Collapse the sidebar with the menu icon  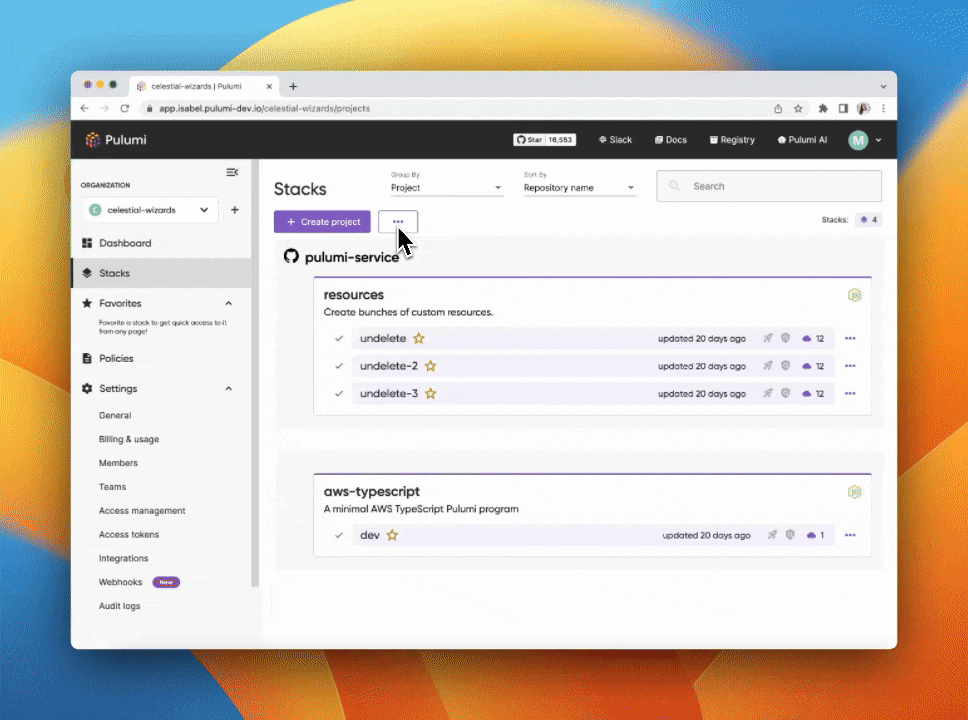(x=232, y=172)
